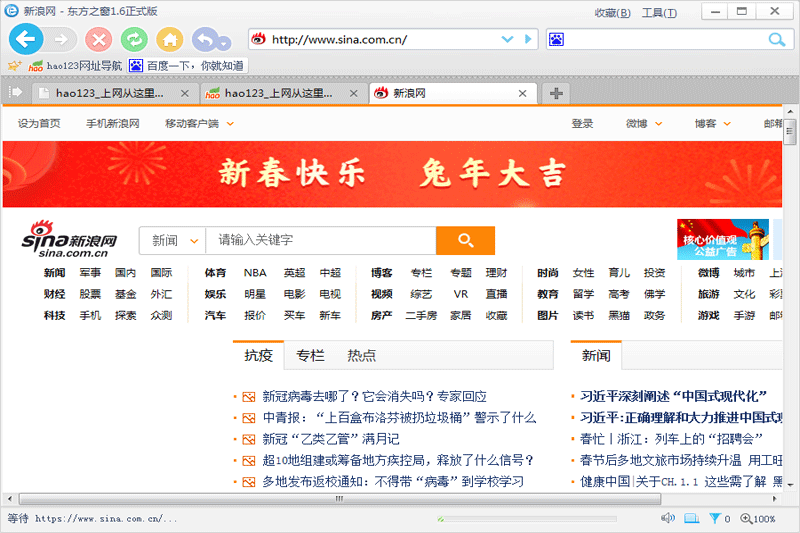Select the 抗疫 tab
Screen dimensions: 800x533
coord(258,356)
